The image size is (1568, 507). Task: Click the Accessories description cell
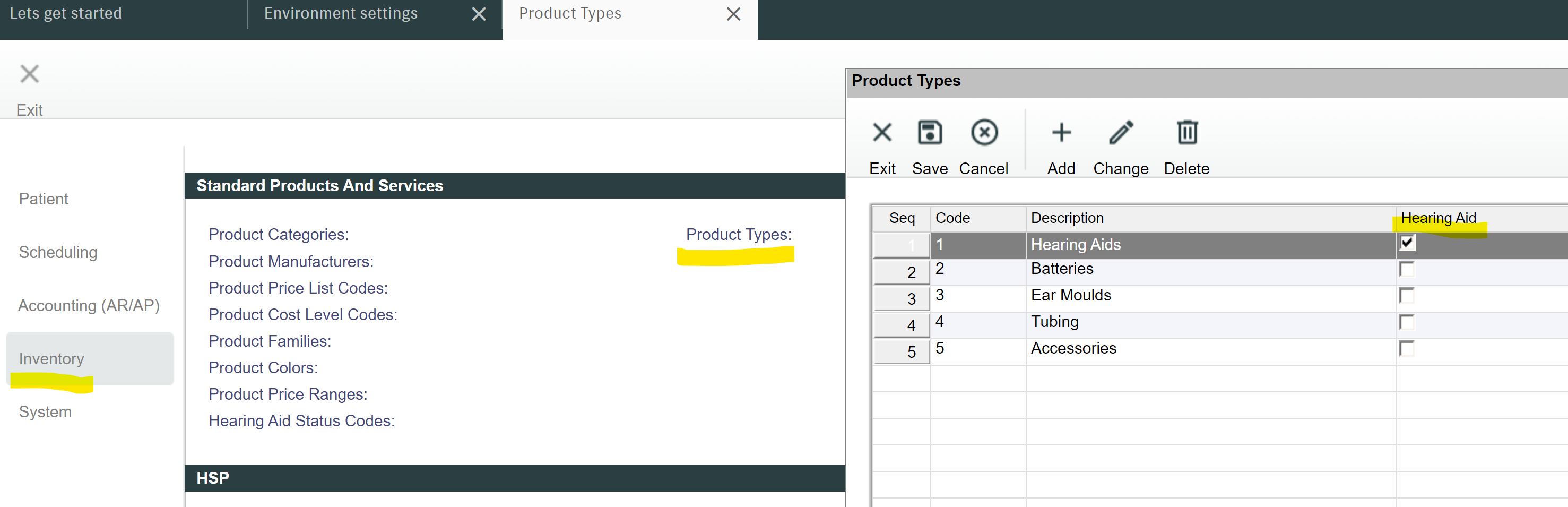[1211, 351]
